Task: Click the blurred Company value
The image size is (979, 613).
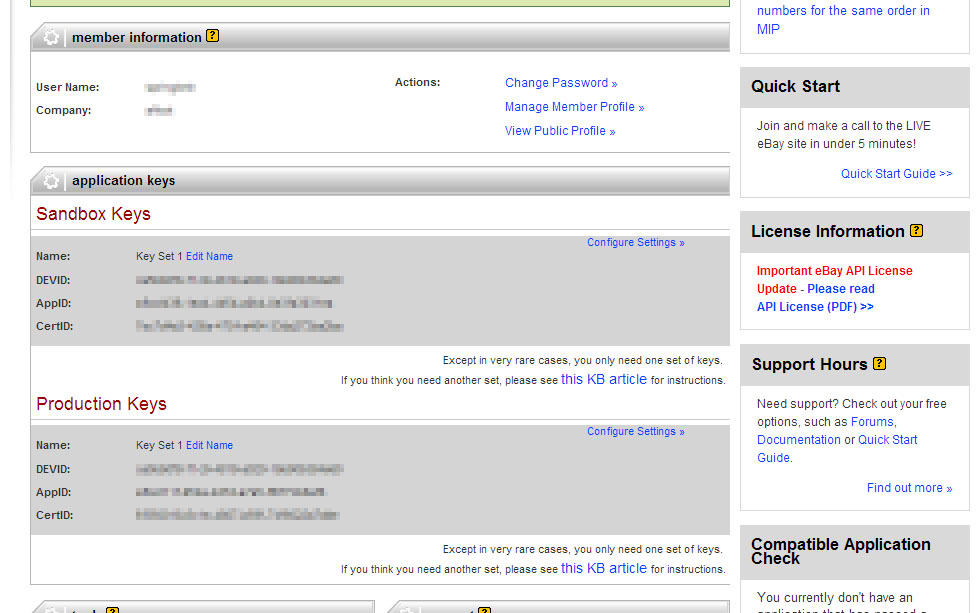Action: [x=159, y=110]
